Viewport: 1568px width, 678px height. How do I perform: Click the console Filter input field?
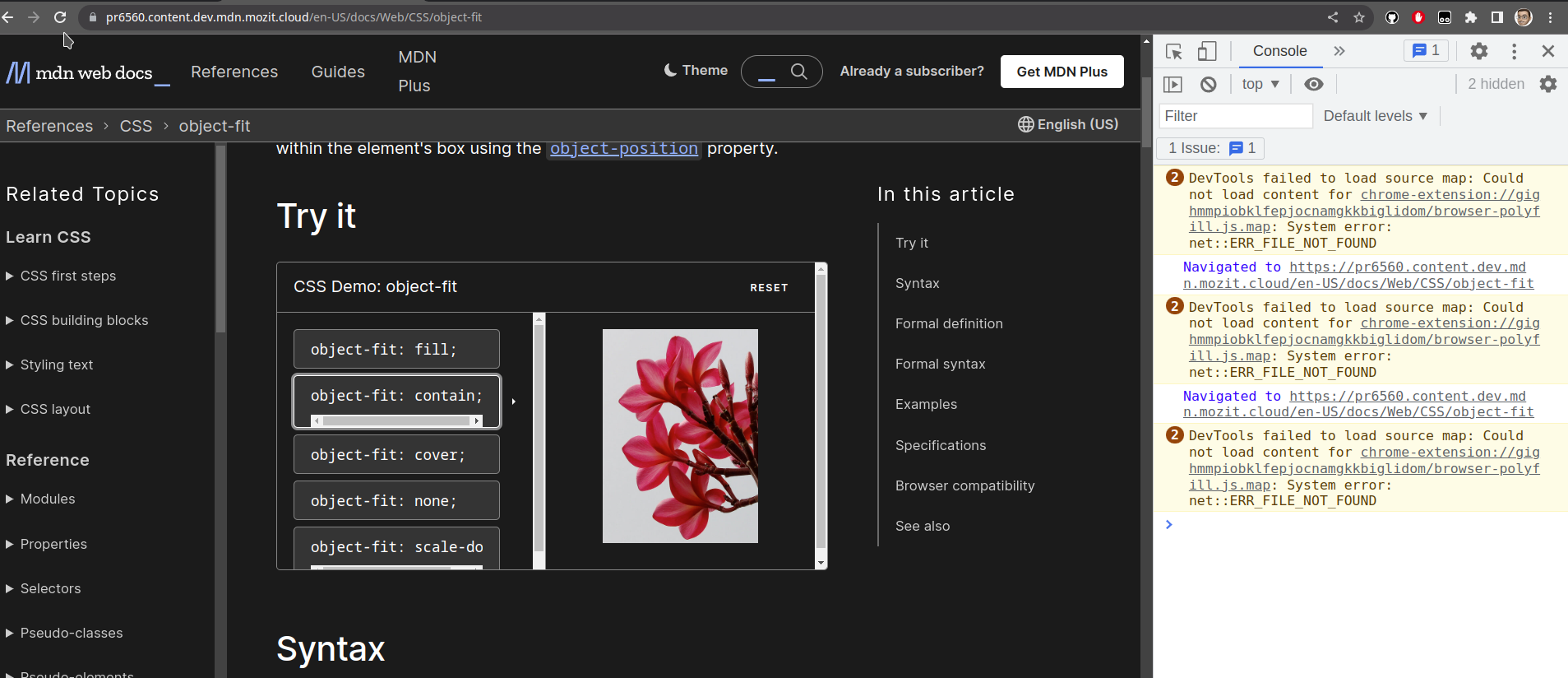(1235, 116)
